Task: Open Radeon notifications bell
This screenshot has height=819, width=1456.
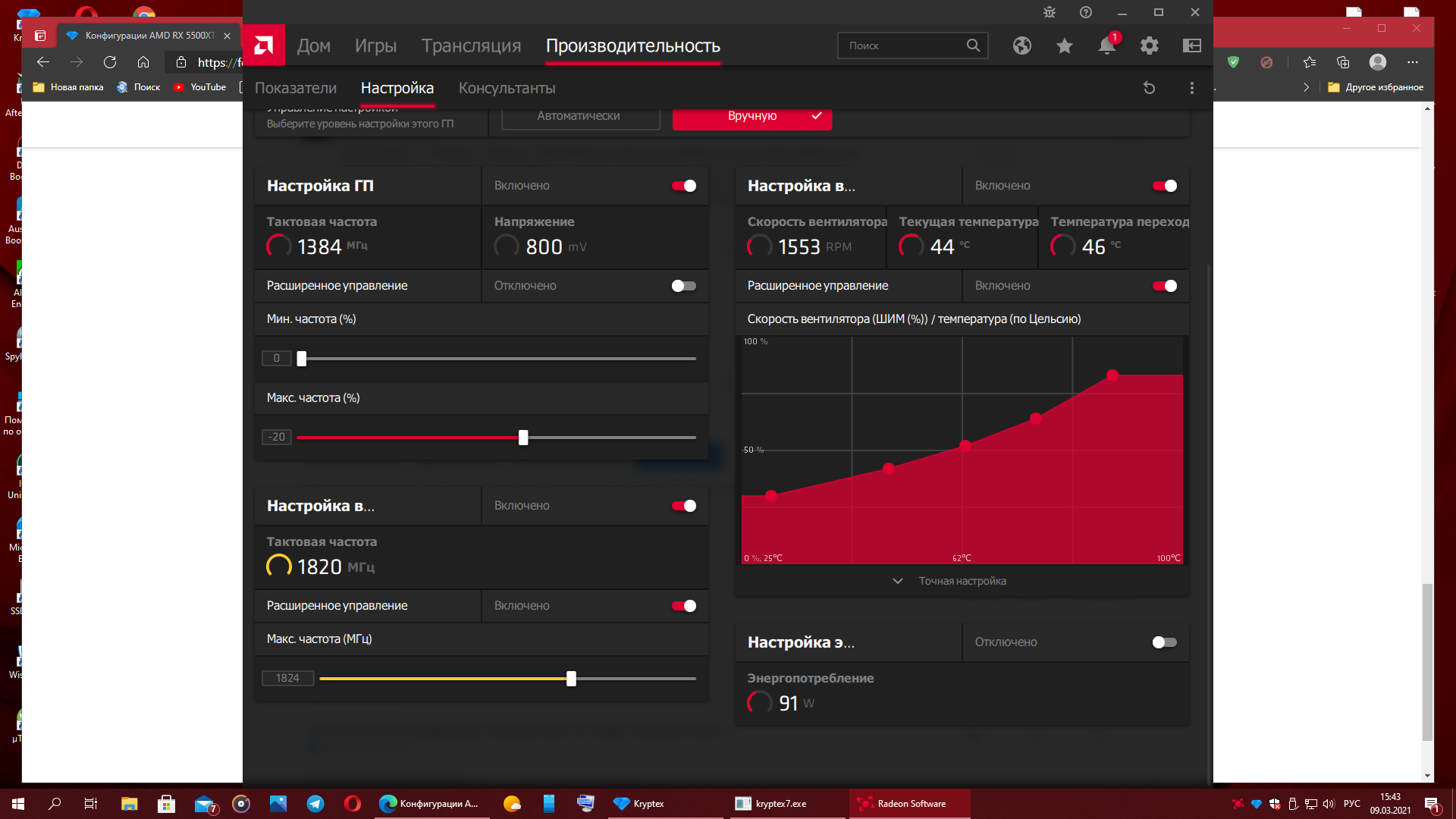Action: tap(1107, 45)
